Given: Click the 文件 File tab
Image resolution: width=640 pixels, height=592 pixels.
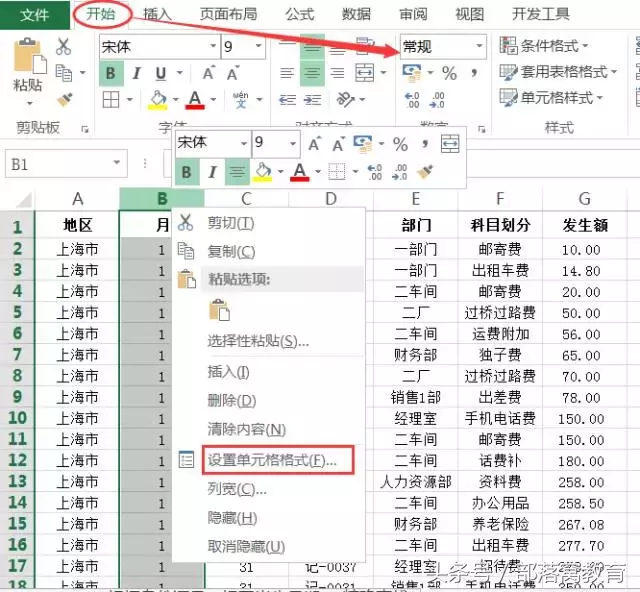Looking at the screenshot, I should [35, 15].
